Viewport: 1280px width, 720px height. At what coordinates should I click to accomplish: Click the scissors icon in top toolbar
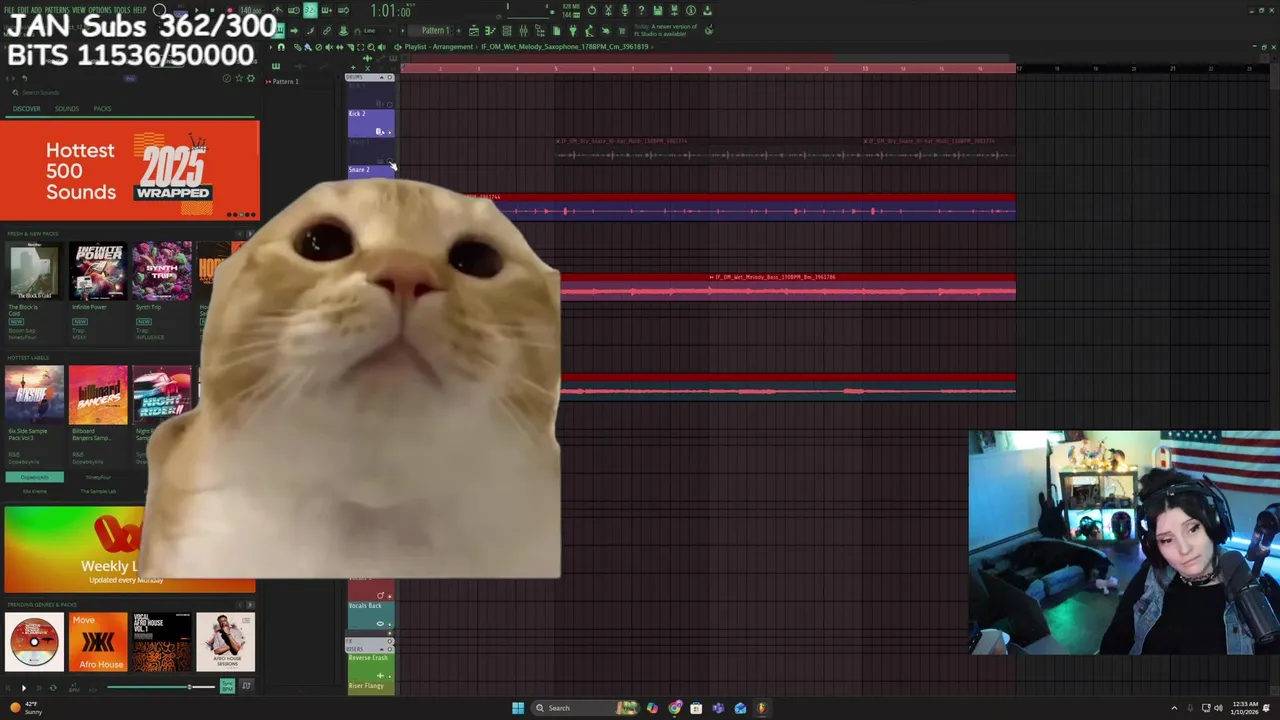(x=608, y=10)
